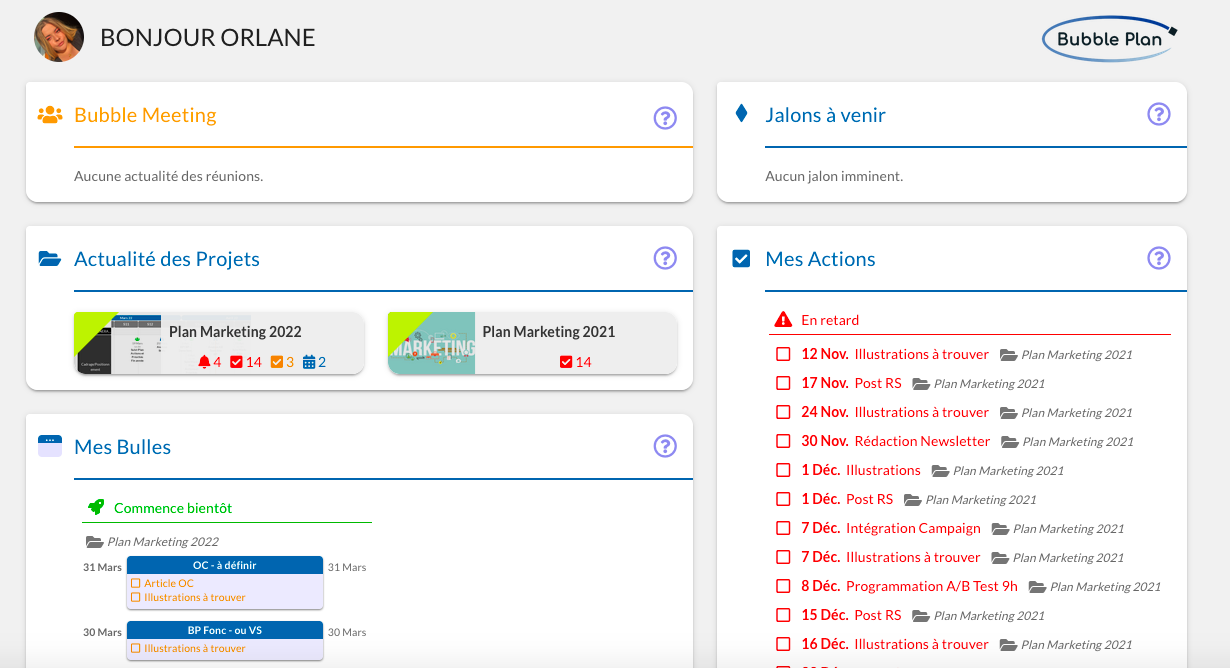The height and width of the screenshot is (668, 1230).
Task: Tick the 30 Nov. Rédaction Newsletter checkbox
Action: click(783, 441)
